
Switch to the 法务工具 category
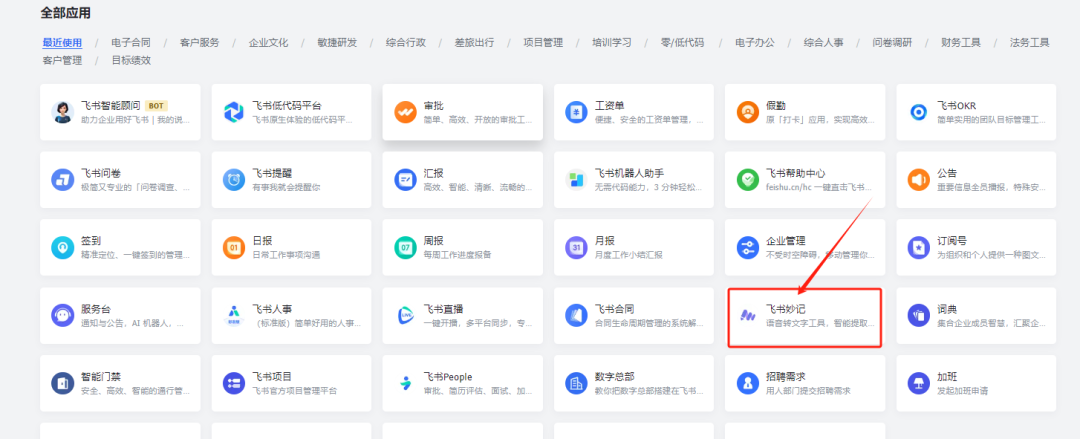pyautogui.click(x=1030, y=42)
